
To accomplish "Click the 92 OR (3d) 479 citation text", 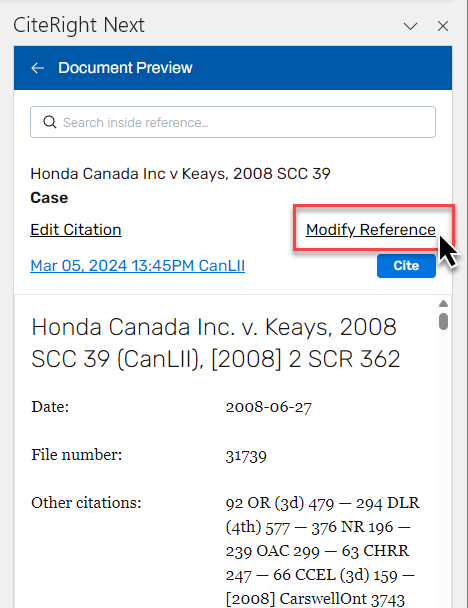I will (280, 503).
